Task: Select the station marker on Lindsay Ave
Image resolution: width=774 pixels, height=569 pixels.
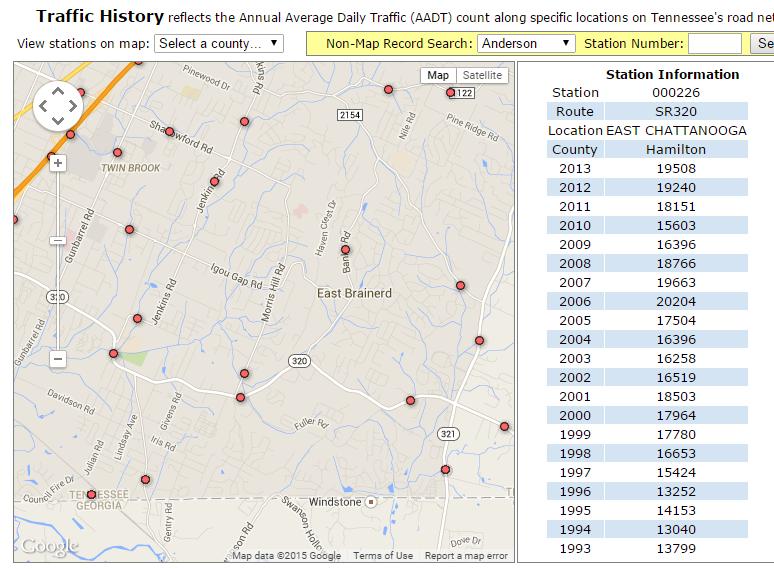Action: [x=145, y=480]
